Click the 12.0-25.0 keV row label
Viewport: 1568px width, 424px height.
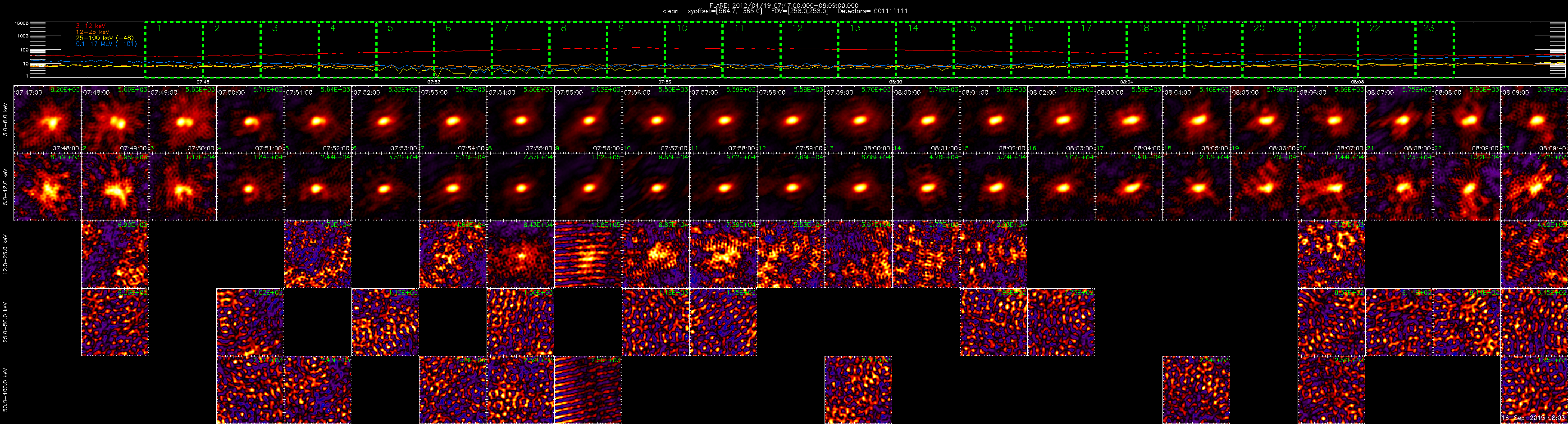(x=5, y=254)
